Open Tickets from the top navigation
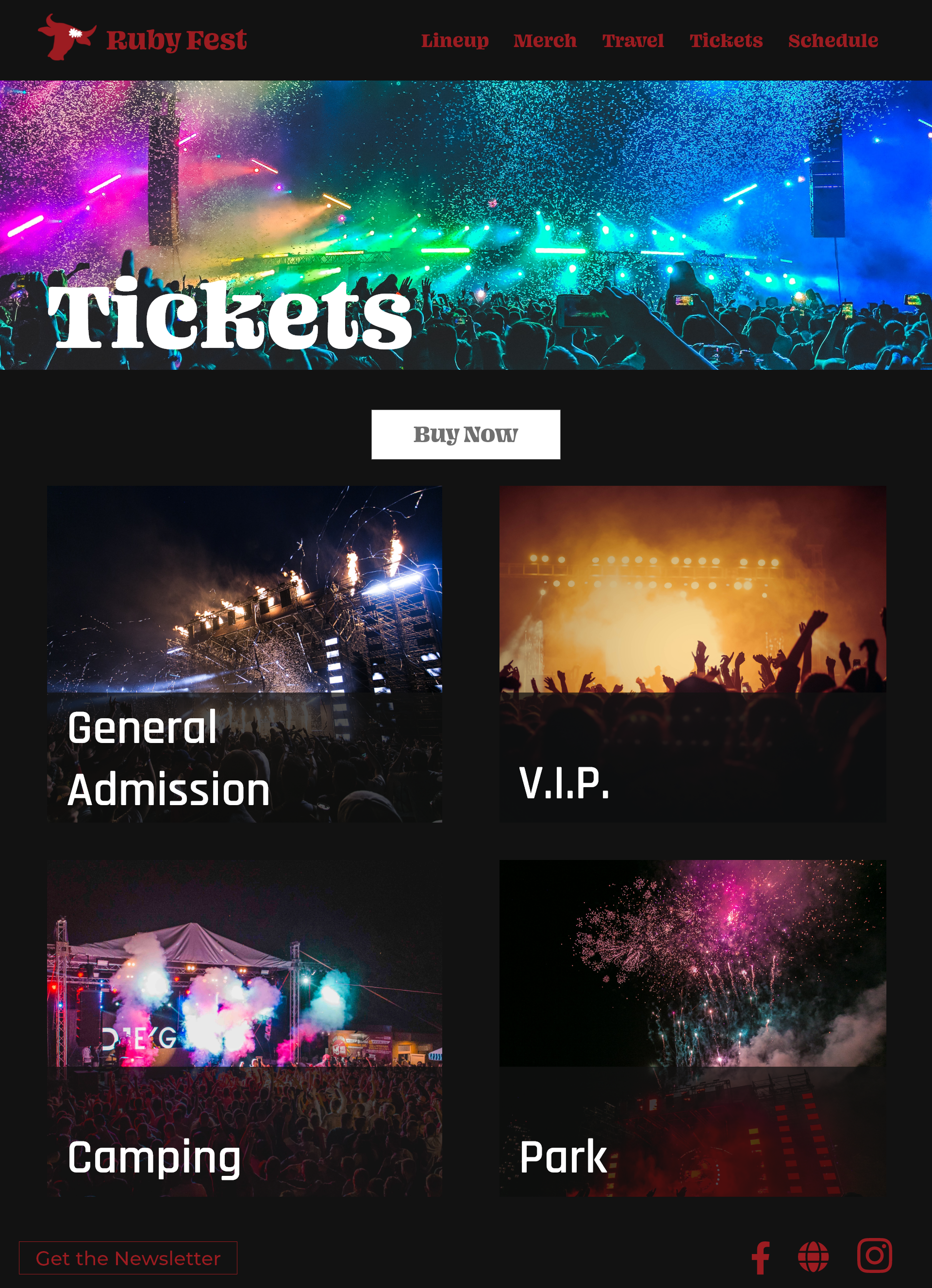Screen dimensions: 932x1288 (x=726, y=41)
